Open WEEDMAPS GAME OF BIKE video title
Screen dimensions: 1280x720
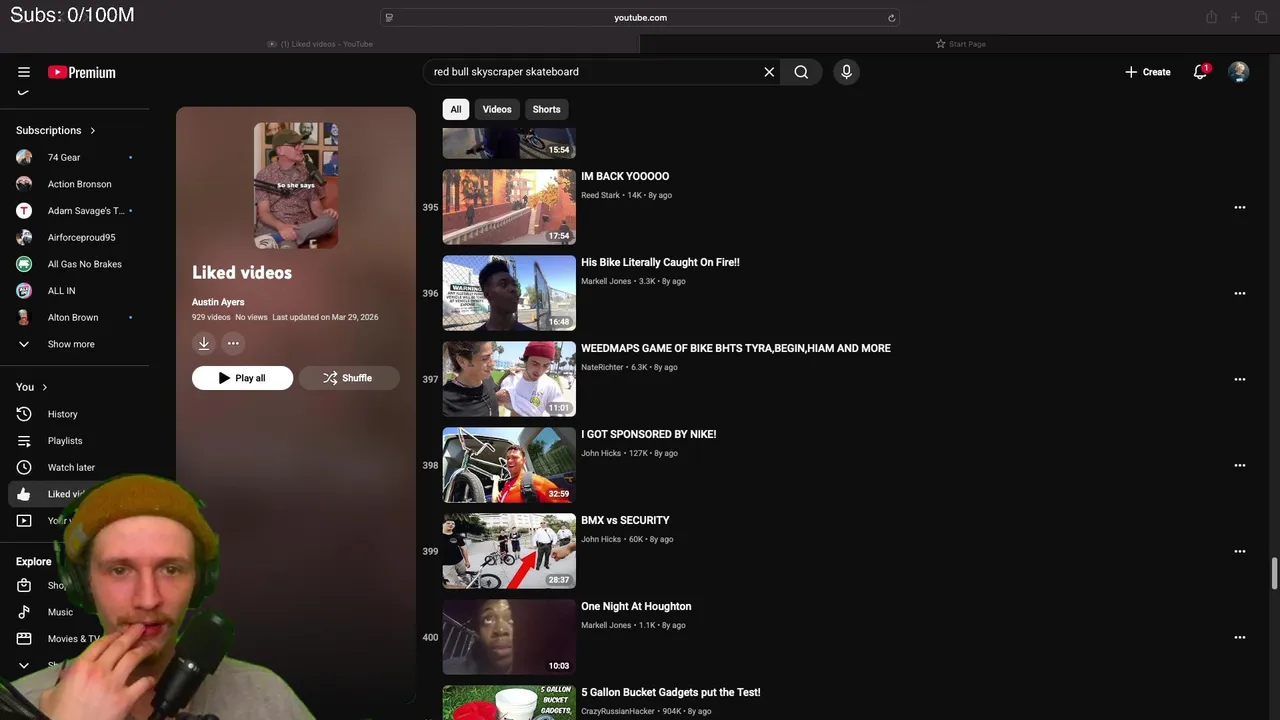736,348
